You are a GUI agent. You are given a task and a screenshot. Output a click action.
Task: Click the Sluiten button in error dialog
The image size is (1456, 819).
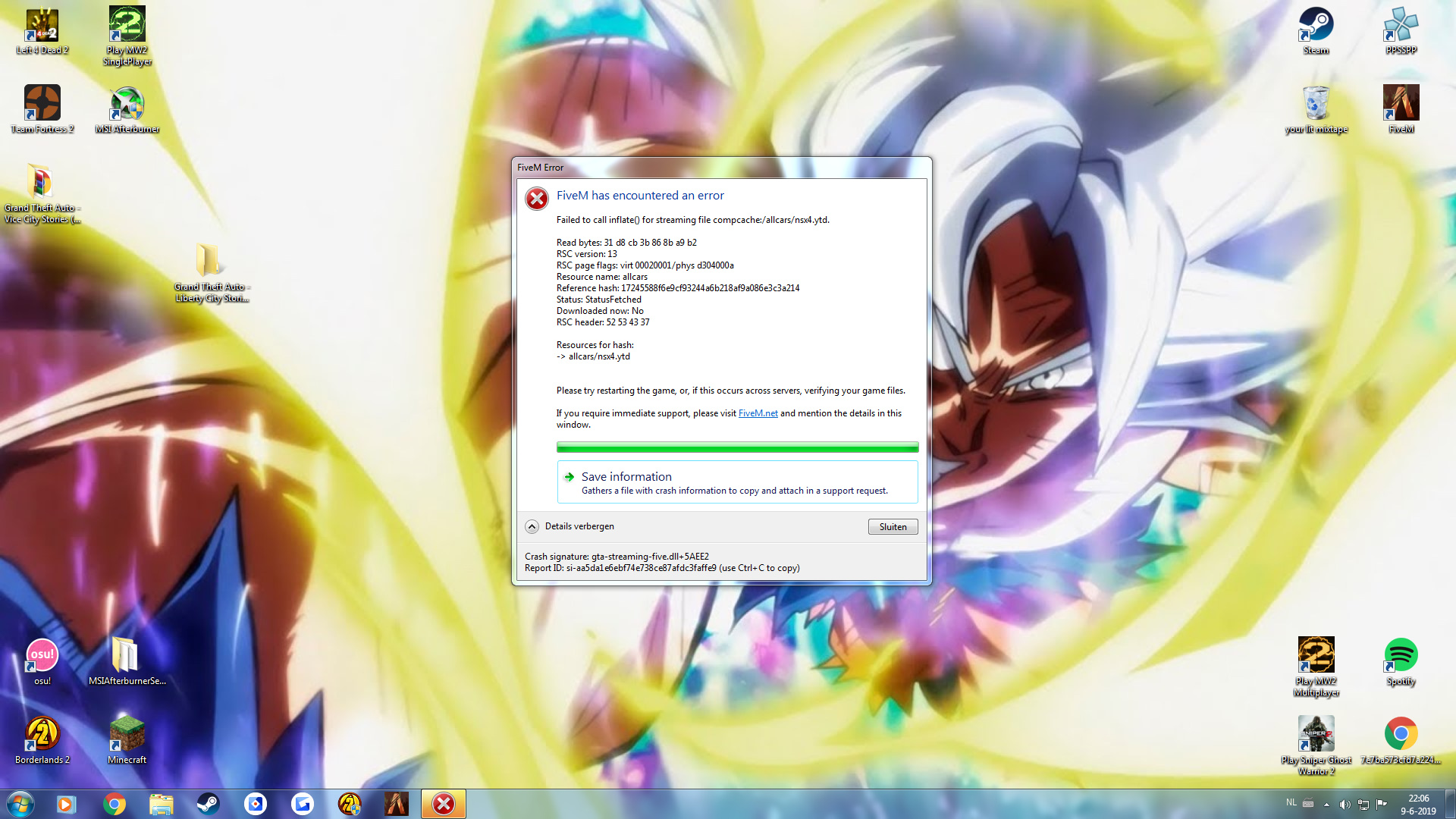click(x=893, y=527)
